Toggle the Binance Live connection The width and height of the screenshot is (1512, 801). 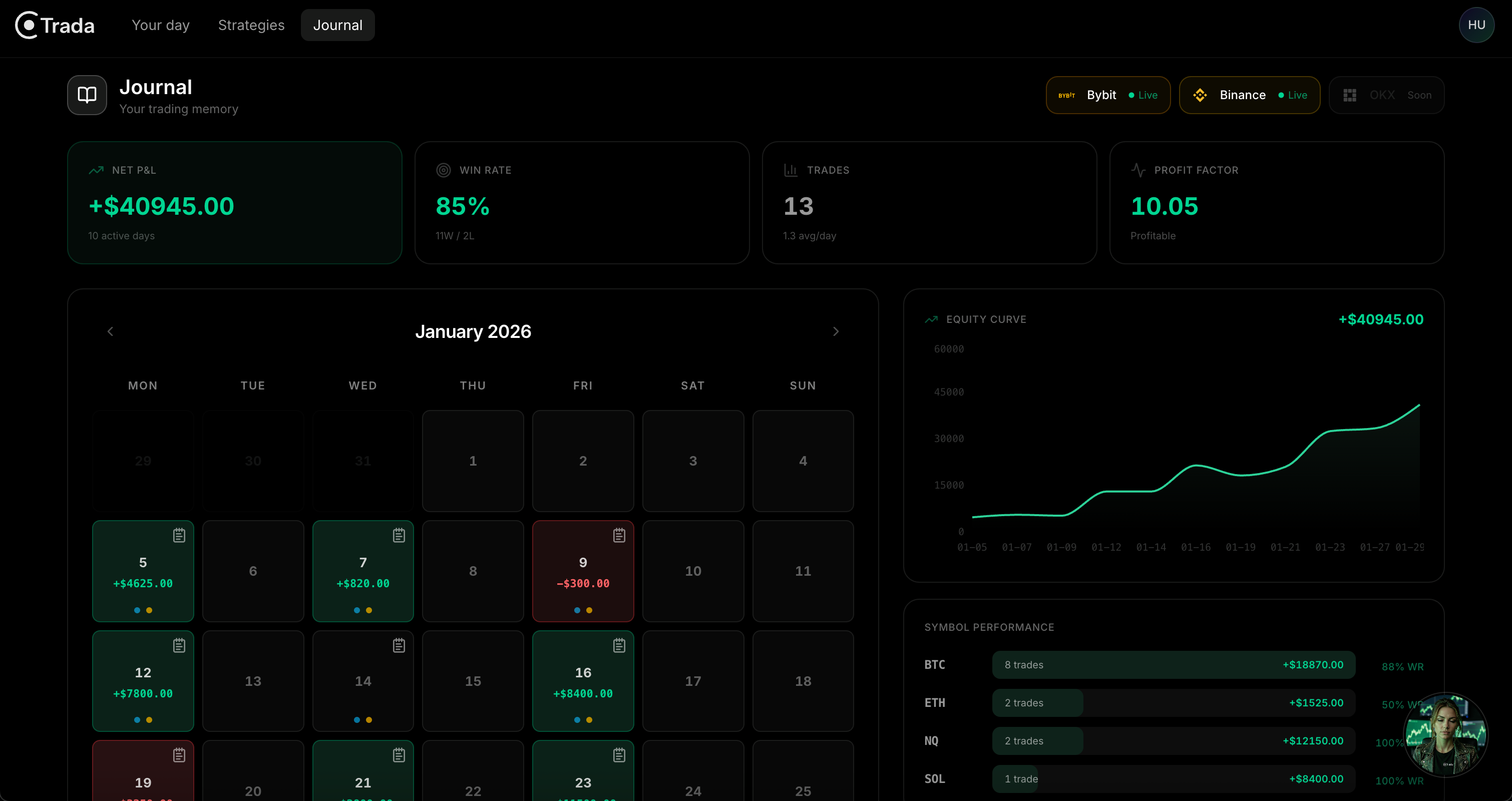coord(1250,95)
